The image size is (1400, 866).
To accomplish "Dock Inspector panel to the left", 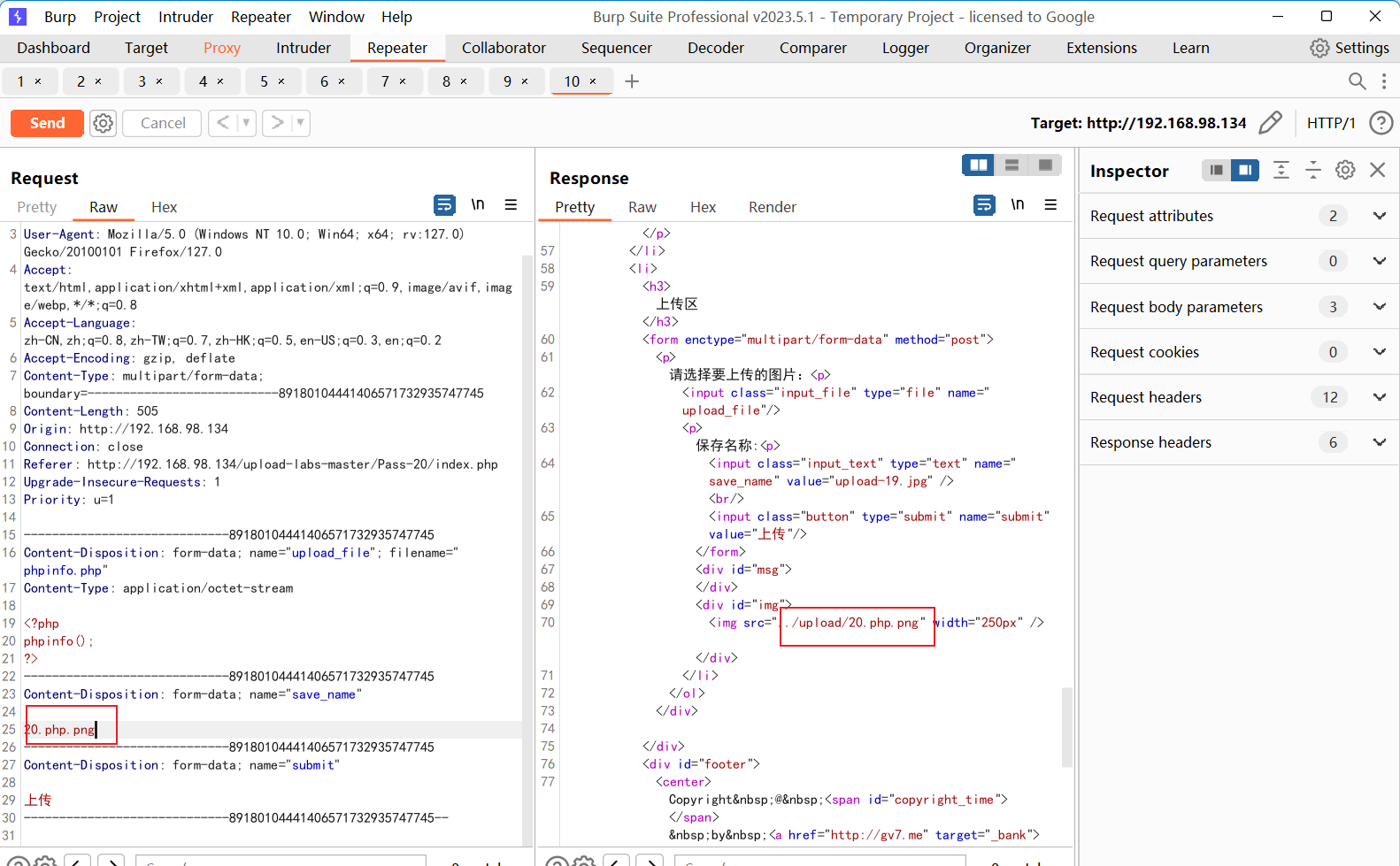I will pos(1216,170).
